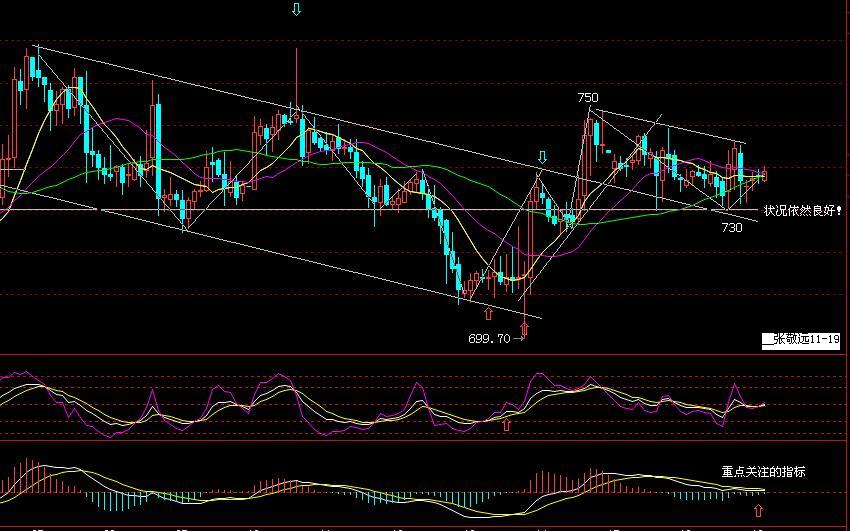The image size is (850, 531).
Task: Click red up arrow beside the 699.70 label
Action: [524, 330]
